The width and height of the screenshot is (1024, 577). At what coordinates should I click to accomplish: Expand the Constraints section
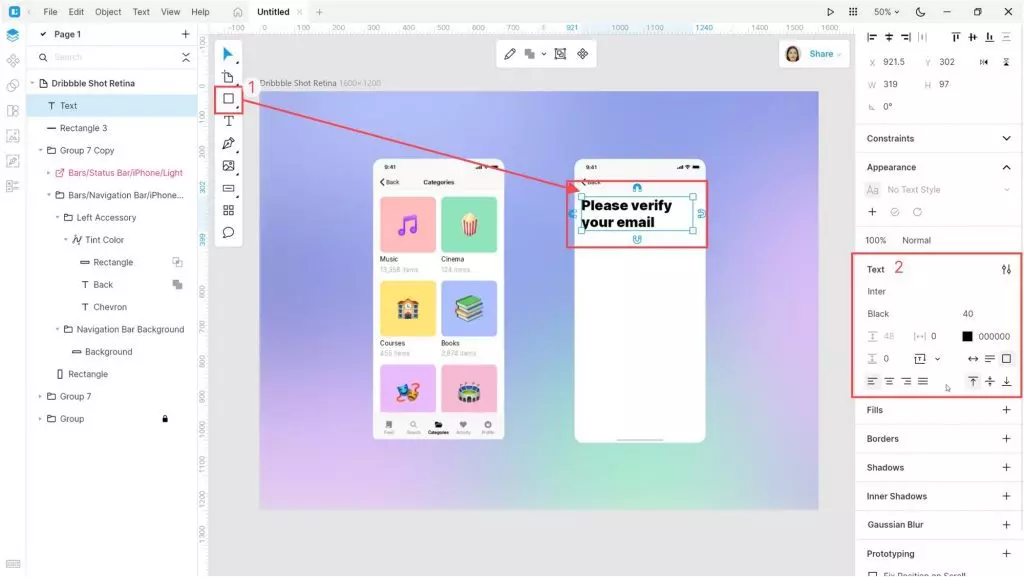pyautogui.click(x=1006, y=138)
